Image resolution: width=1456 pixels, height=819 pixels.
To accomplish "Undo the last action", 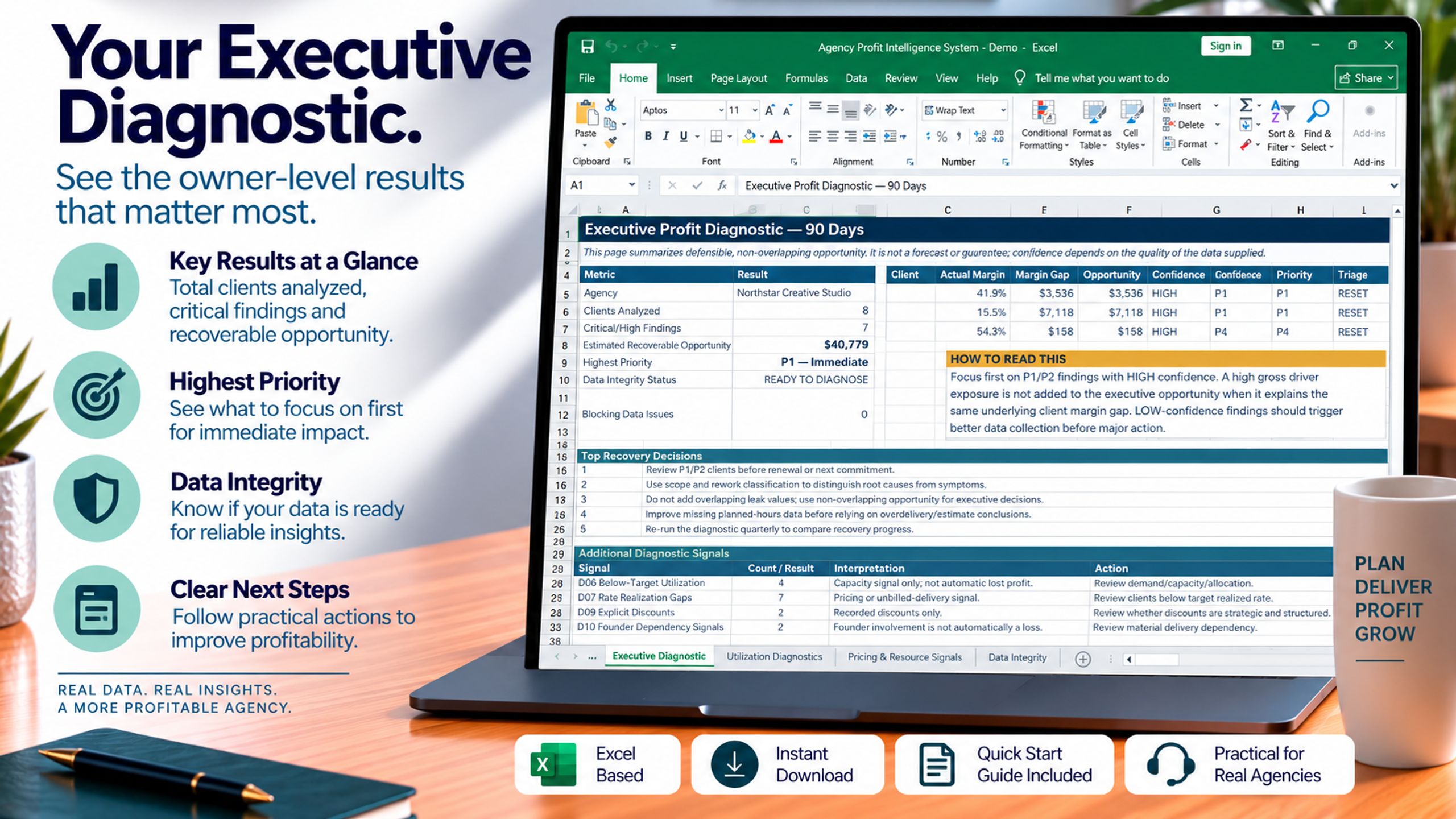I will click(611, 47).
